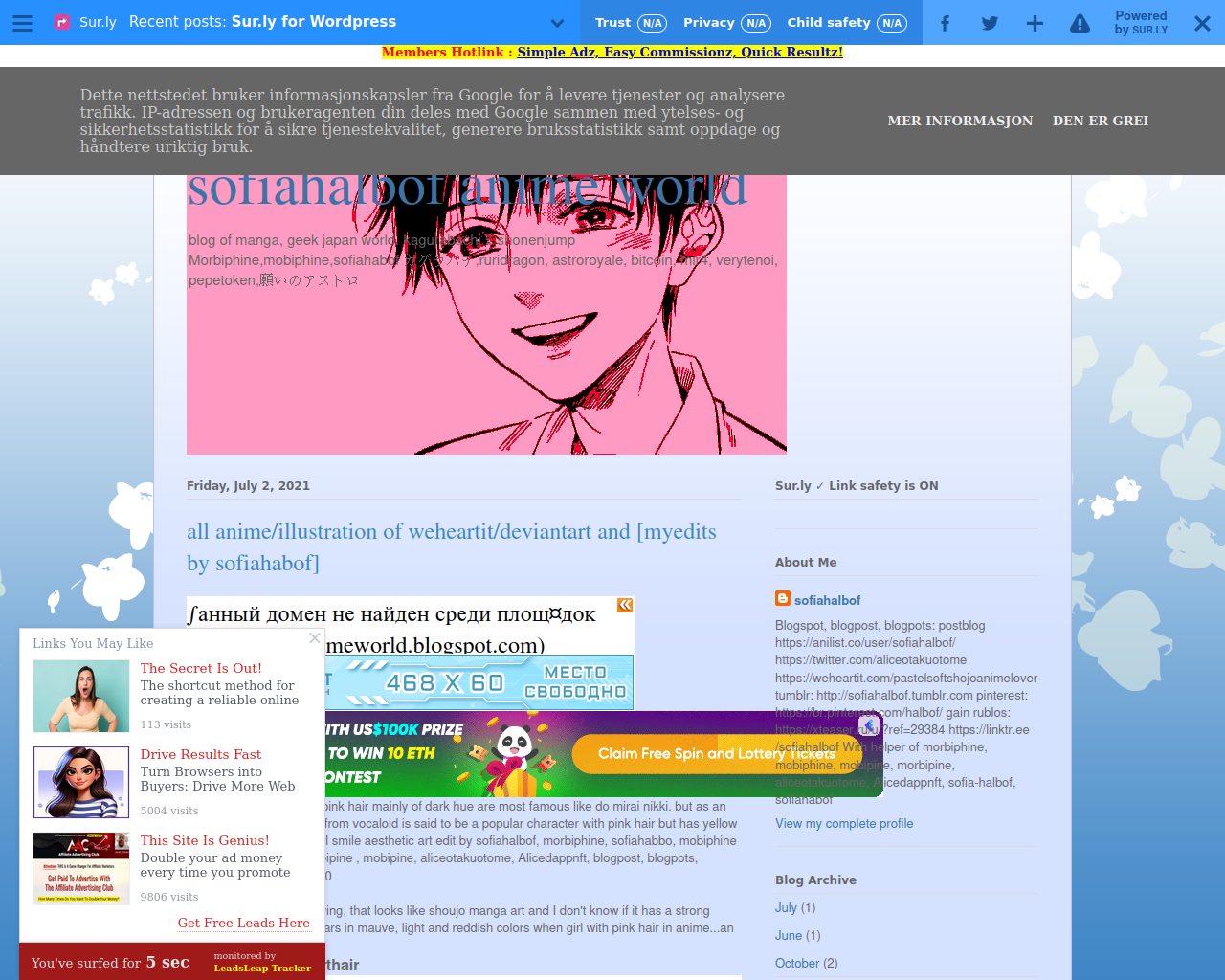Open This Site Is Genius! ad link
The height and width of the screenshot is (980, 1225).
[x=205, y=840]
